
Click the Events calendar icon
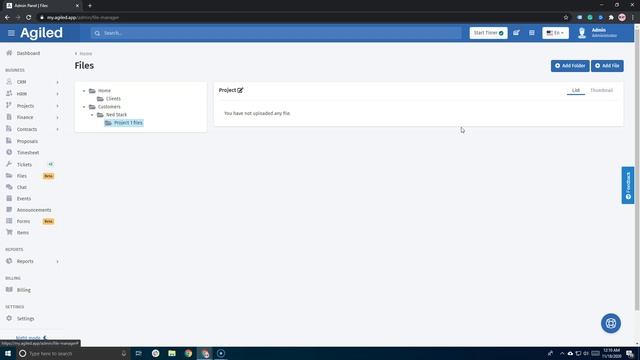coord(9,198)
